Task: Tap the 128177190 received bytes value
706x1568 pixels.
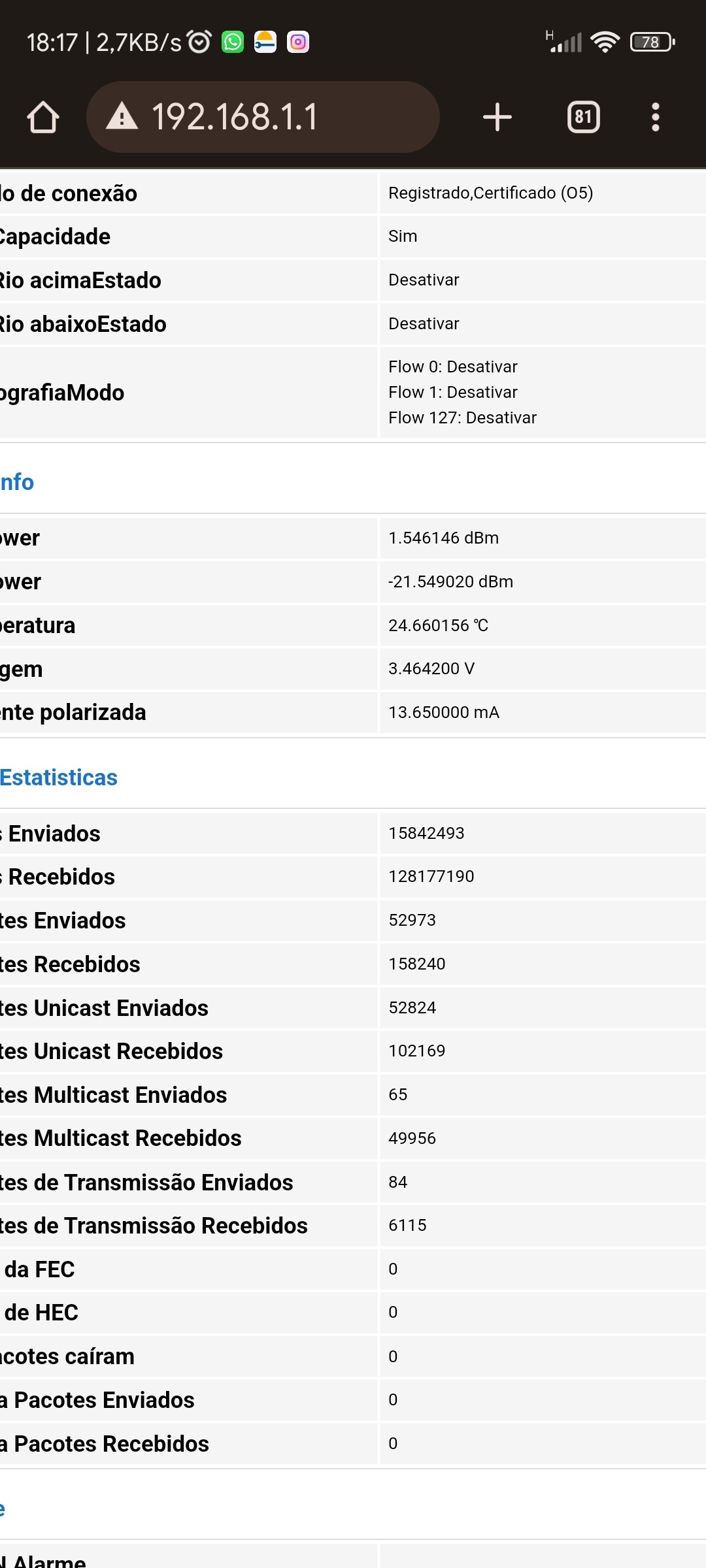Action: coord(431,876)
